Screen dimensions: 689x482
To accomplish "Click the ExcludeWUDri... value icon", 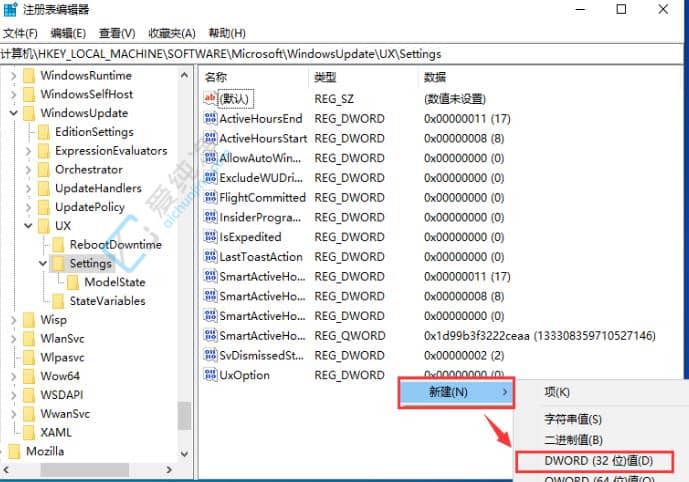I will [210, 178].
